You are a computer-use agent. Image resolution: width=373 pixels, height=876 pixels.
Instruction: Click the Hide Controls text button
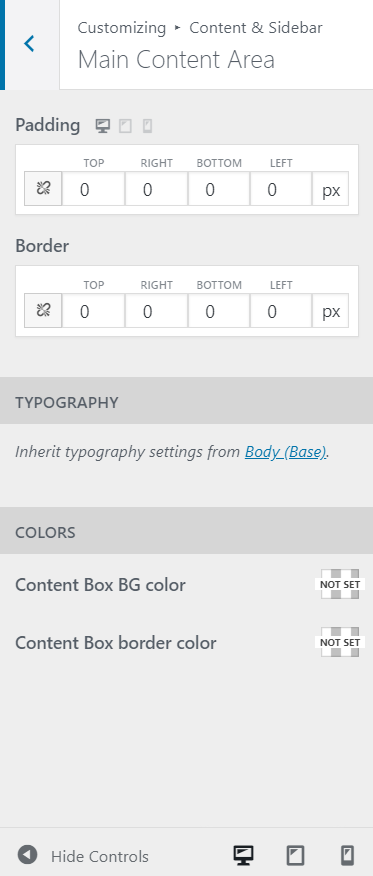pos(100,856)
